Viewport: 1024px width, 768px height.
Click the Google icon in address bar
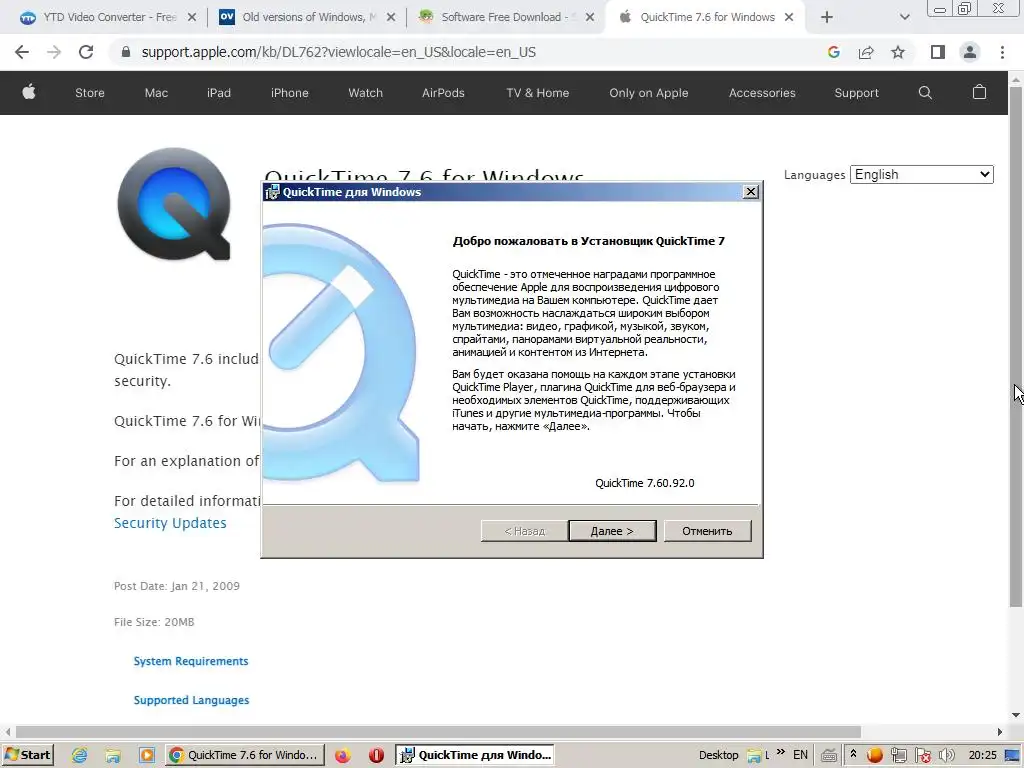pos(833,52)
